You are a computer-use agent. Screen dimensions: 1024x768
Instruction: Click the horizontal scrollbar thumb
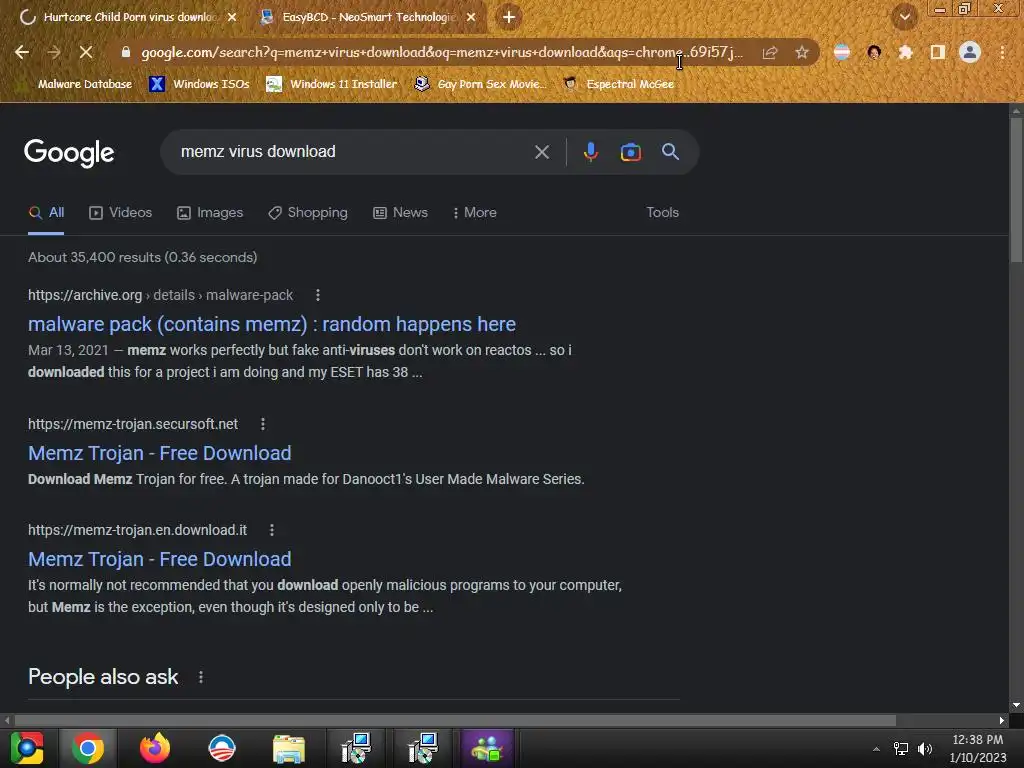(x=455, y=720)
